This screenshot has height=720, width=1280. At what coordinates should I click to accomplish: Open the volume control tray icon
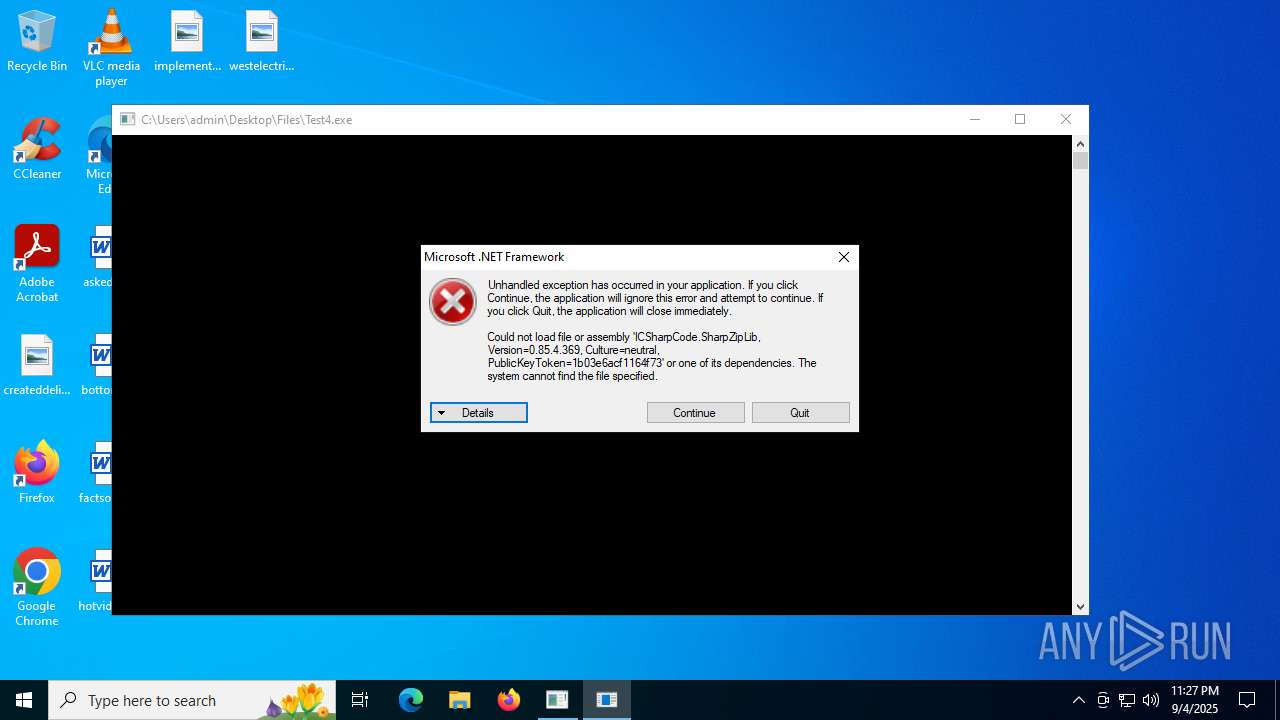click(x=1151, y=700)
